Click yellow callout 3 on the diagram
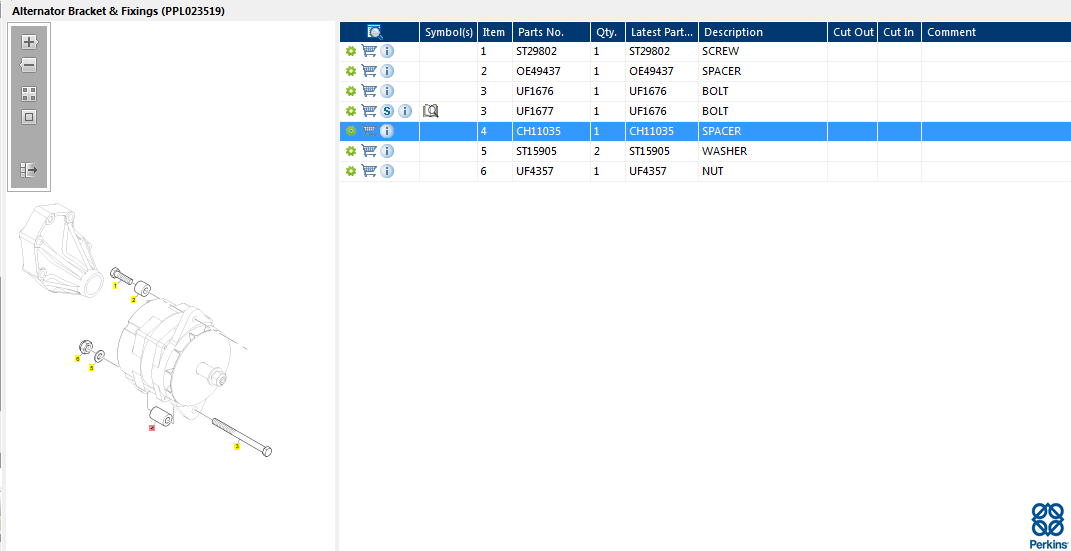Image resolution: width=1071 pixels, height=551 pixels. [237, 446]
